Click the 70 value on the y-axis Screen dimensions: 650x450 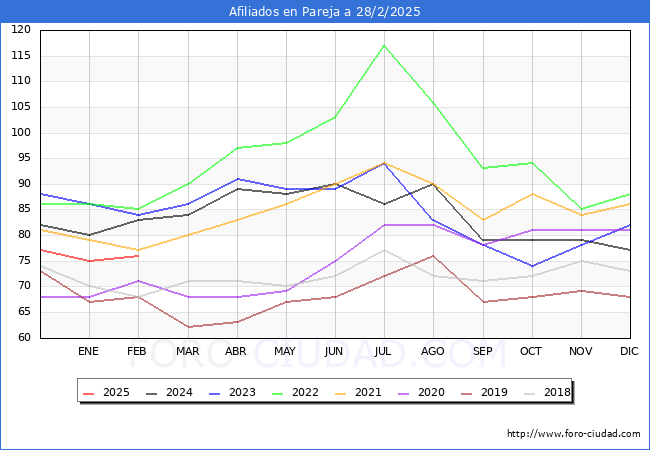pyautogui.click(x=24, y=285)
